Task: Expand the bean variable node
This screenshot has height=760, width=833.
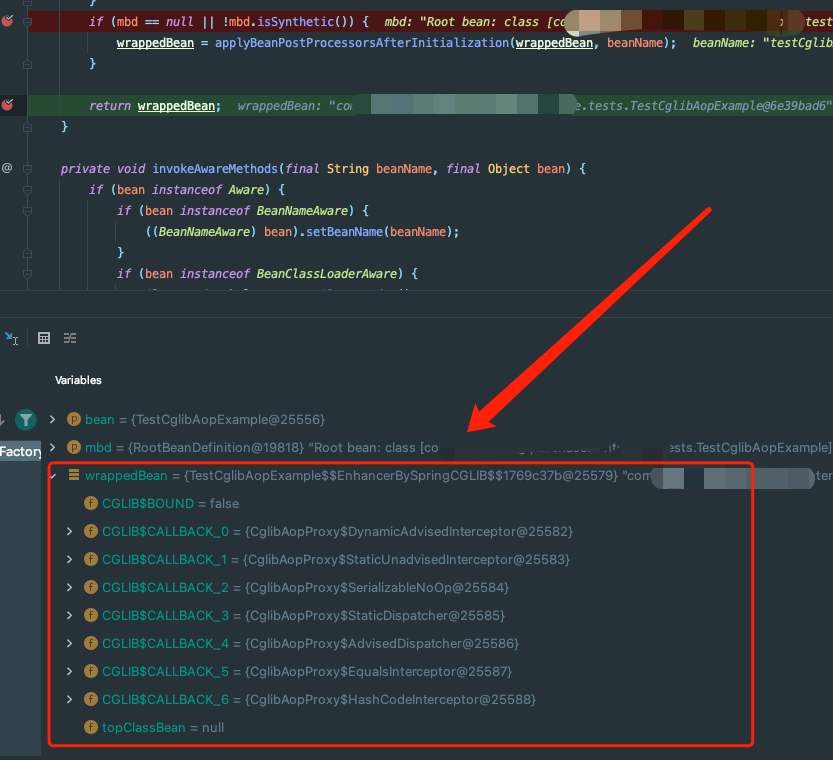Action: [x=52, y=420]
